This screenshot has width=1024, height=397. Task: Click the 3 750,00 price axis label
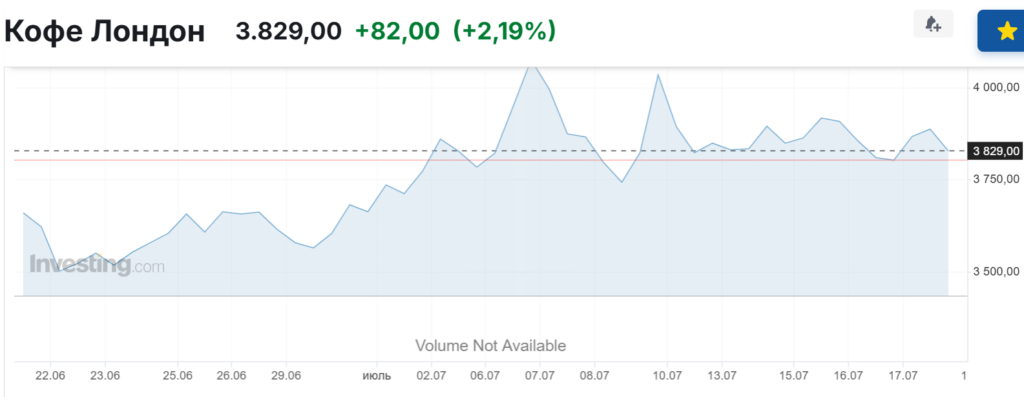(x=996, y=180)
